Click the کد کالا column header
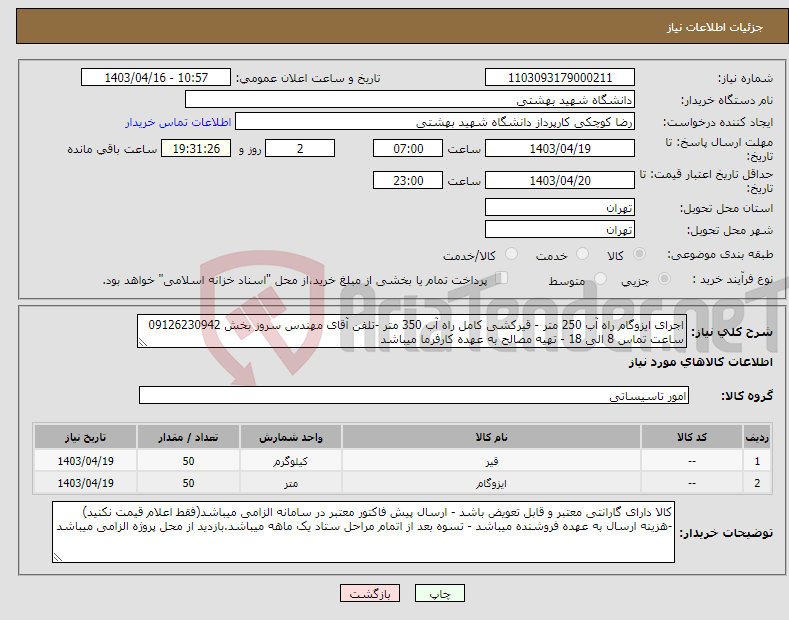The width and height of the screenshot is (789, 620). click(692, 437)
